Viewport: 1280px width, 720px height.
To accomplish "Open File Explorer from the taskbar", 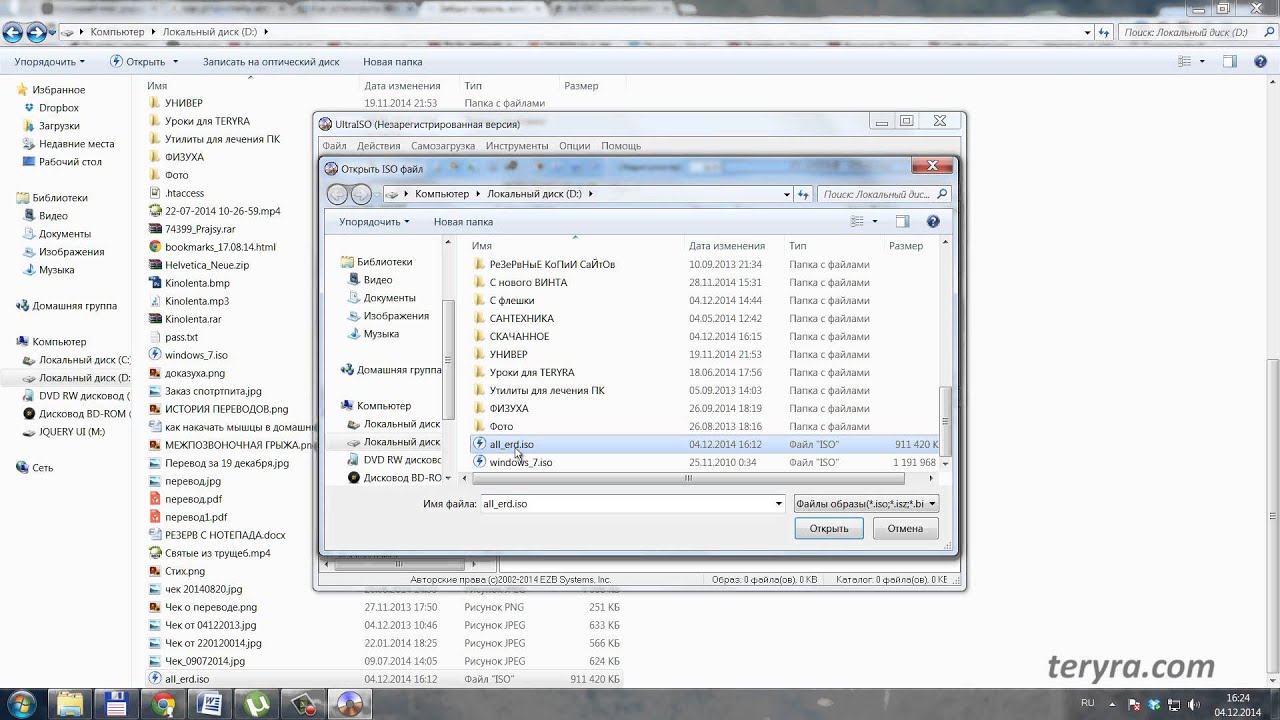I will pos(70,704).
